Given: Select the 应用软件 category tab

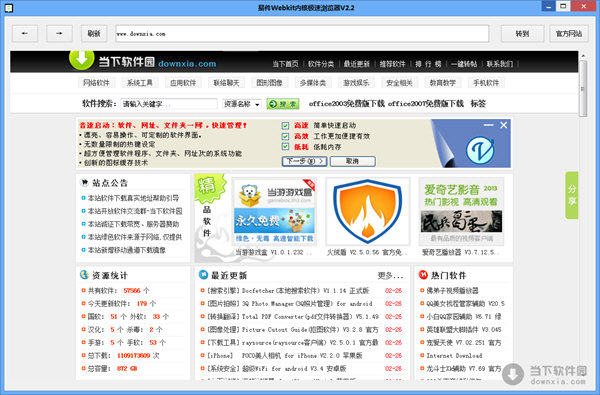Looking at the screenshot, I should pyautogui.click(x=183, y=83).
